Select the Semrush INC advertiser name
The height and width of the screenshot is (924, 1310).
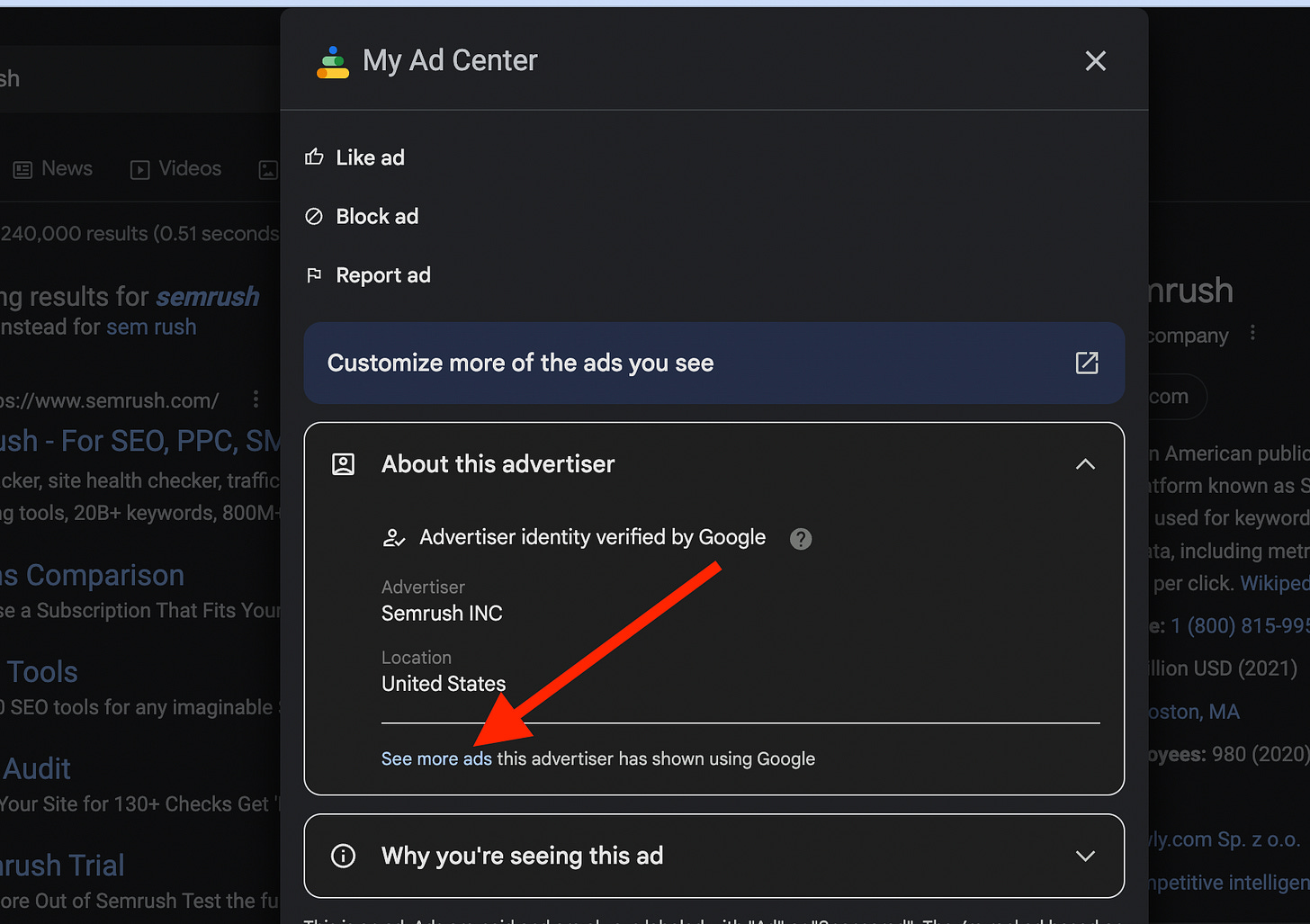point(442,614)
